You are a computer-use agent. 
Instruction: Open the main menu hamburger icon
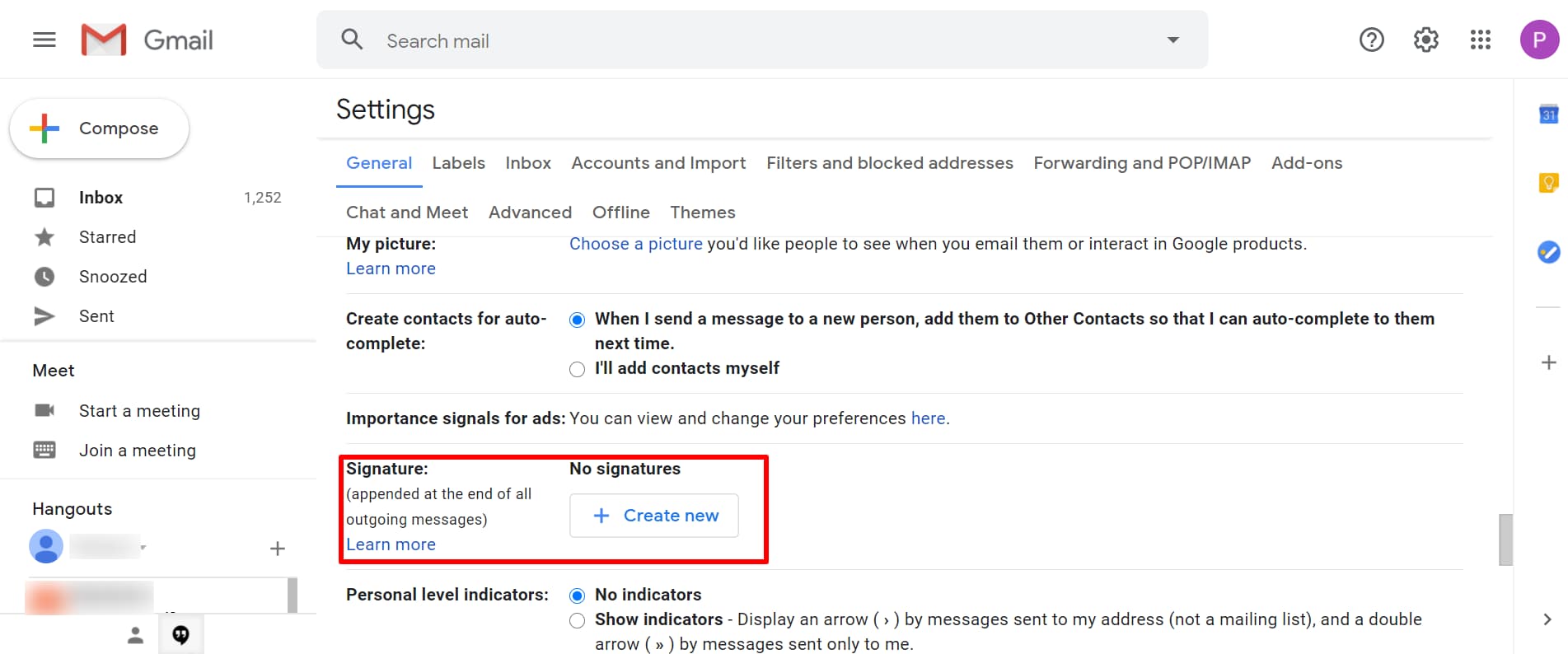[44, 40]
